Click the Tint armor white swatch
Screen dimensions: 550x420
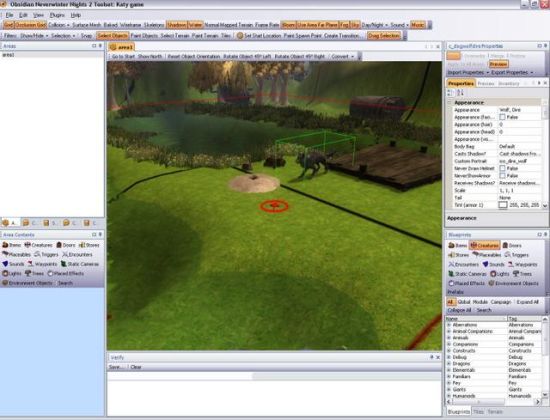point(503,205)
